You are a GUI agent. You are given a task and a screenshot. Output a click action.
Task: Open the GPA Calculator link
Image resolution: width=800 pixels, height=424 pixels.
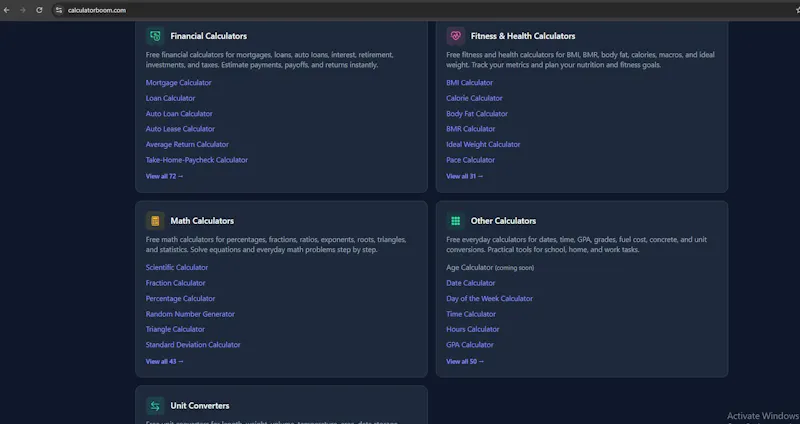(x=470, y=344)
